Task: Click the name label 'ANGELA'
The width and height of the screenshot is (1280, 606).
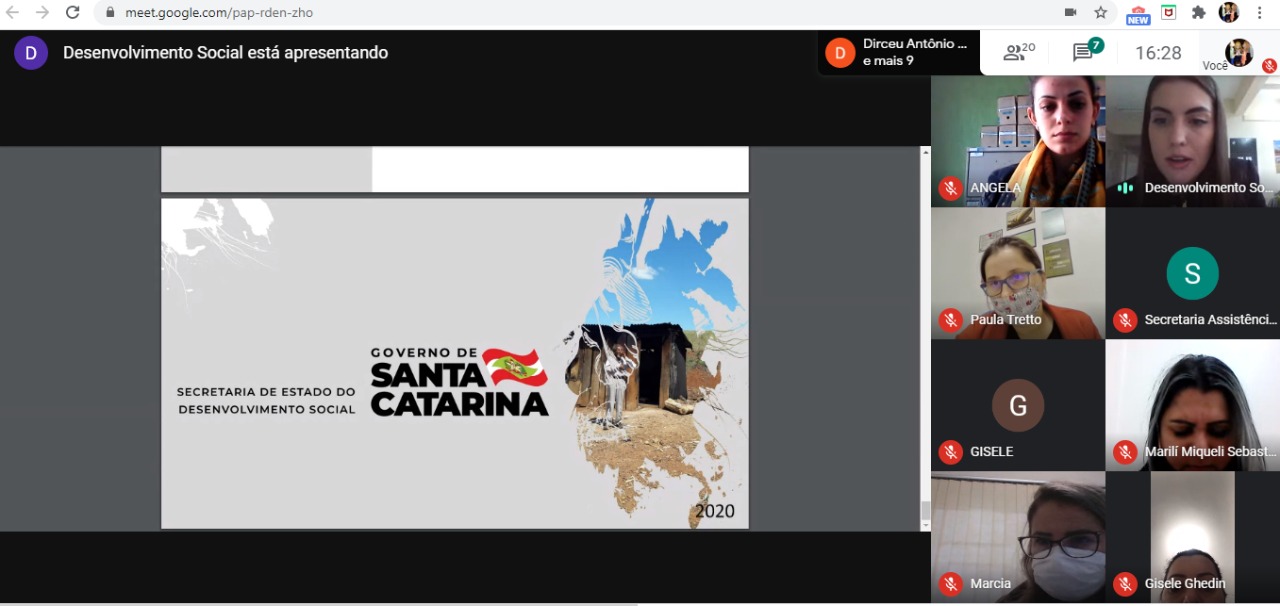Action: tap(996, 188)
